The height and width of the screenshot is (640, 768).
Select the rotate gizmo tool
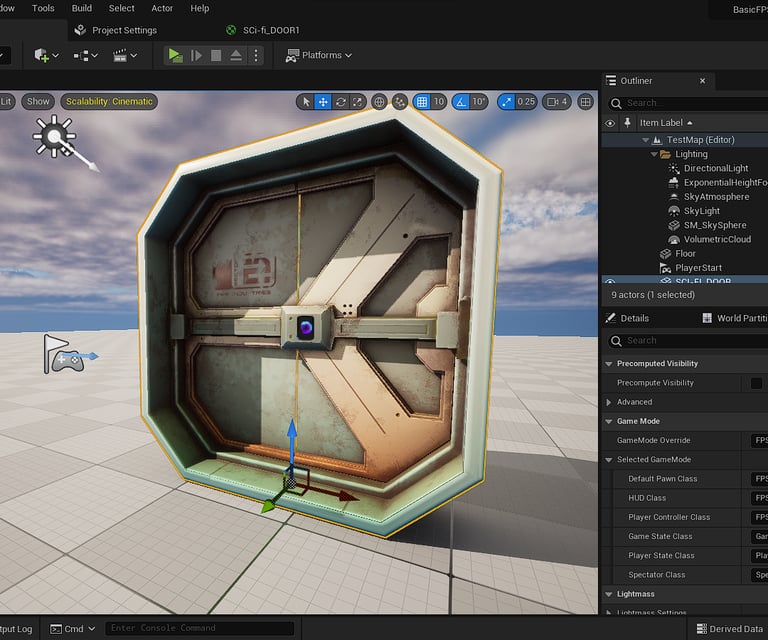coord(341,102)
